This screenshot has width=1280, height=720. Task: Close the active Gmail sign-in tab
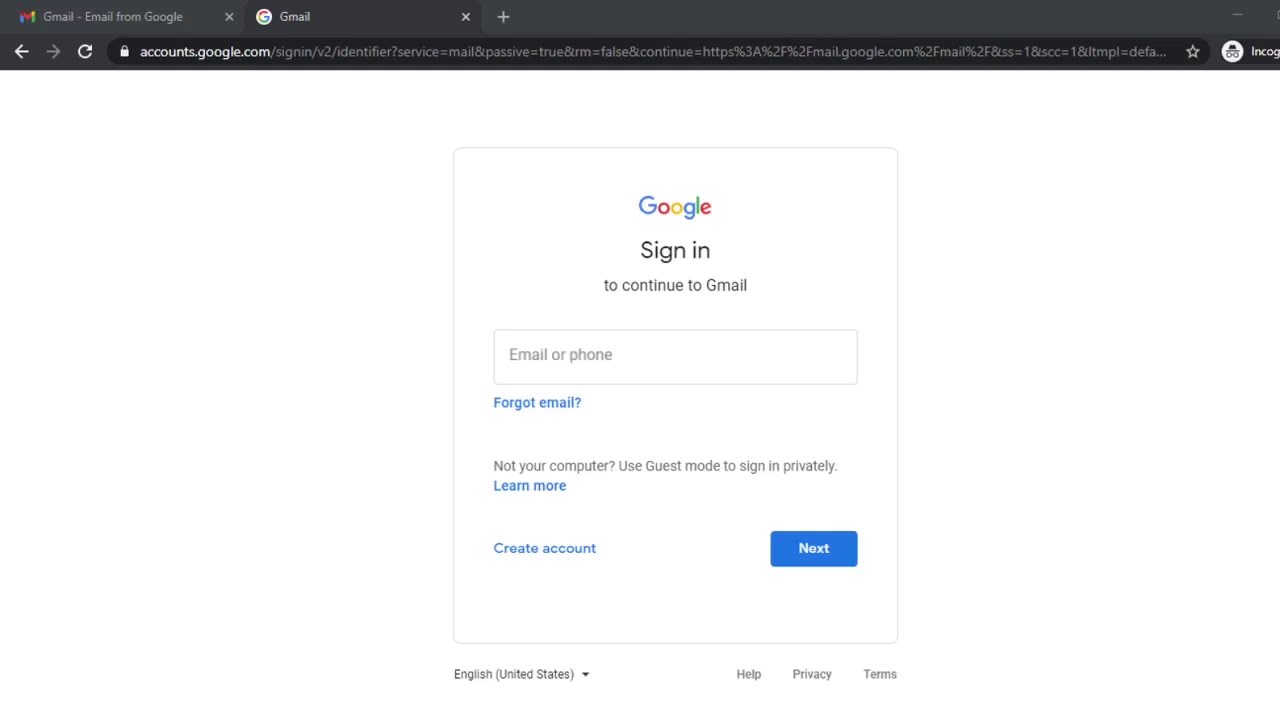[x=465, y=17]
